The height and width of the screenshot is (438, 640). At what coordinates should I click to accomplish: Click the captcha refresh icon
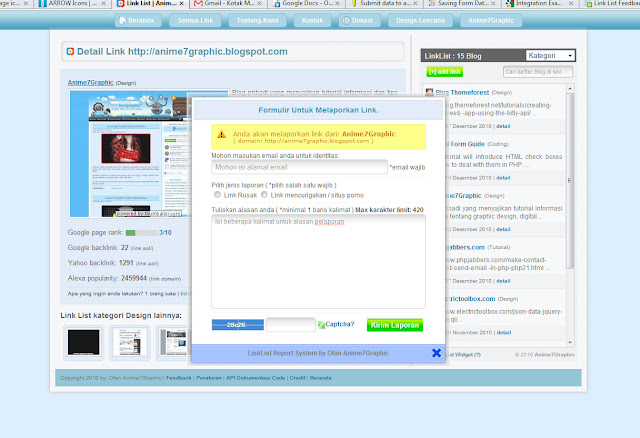click(321, 325)
